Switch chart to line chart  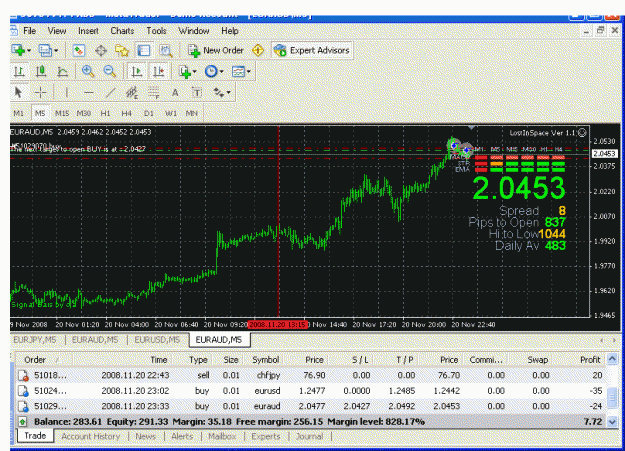[63, 71]
